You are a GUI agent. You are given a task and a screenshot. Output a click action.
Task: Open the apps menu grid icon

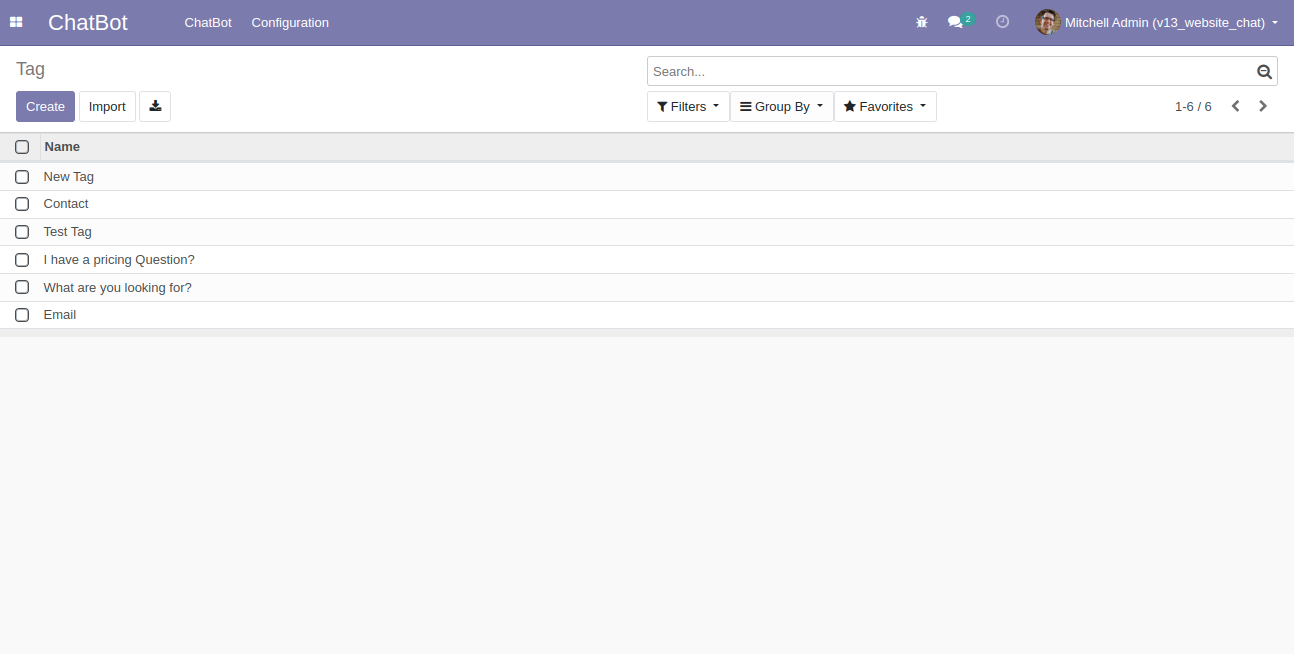coord(16,22)
